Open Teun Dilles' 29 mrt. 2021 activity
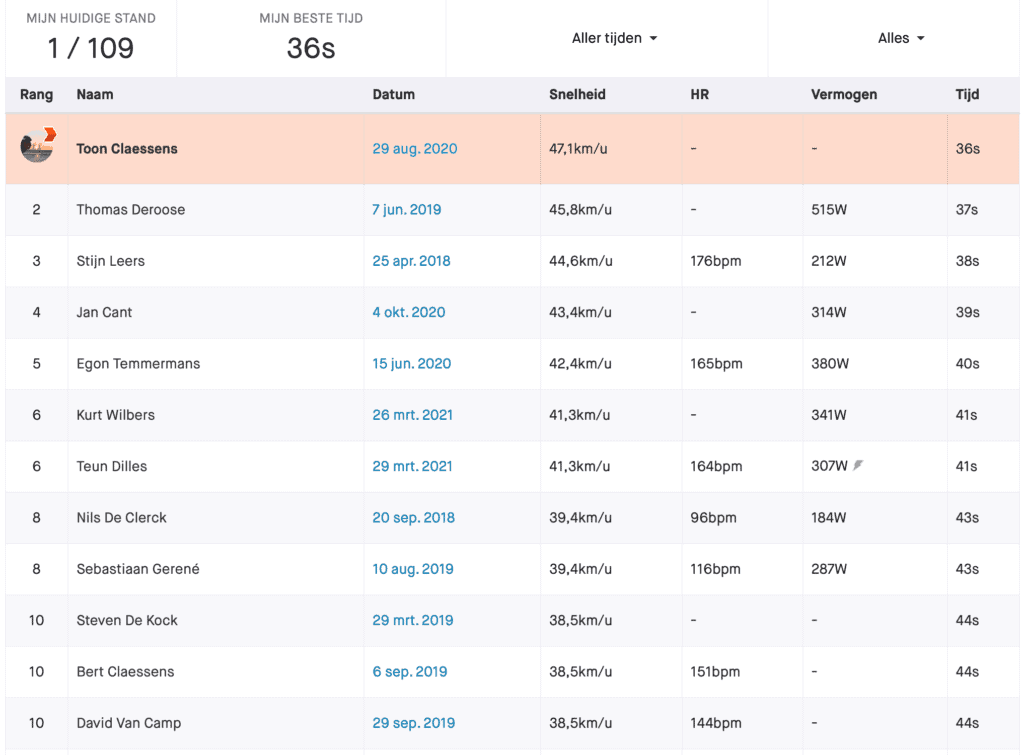This screenshot has width=1024, height=755. coord(412,466)
